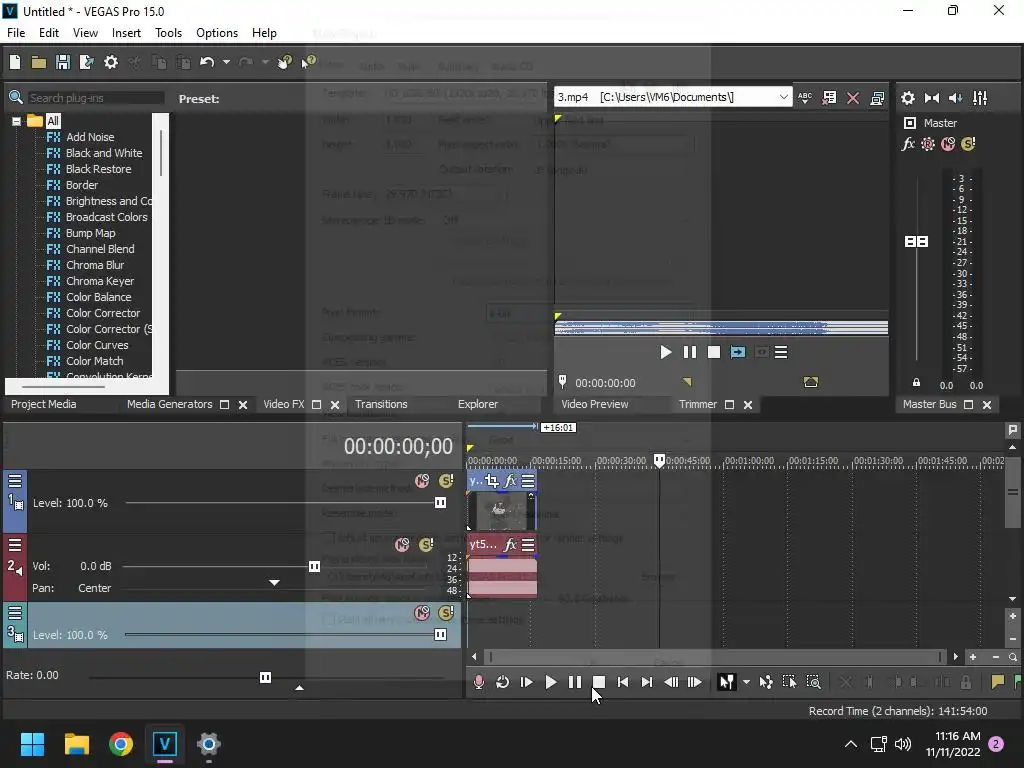
Task: Switch to the Transitions tab
Action: coord(381,404)
